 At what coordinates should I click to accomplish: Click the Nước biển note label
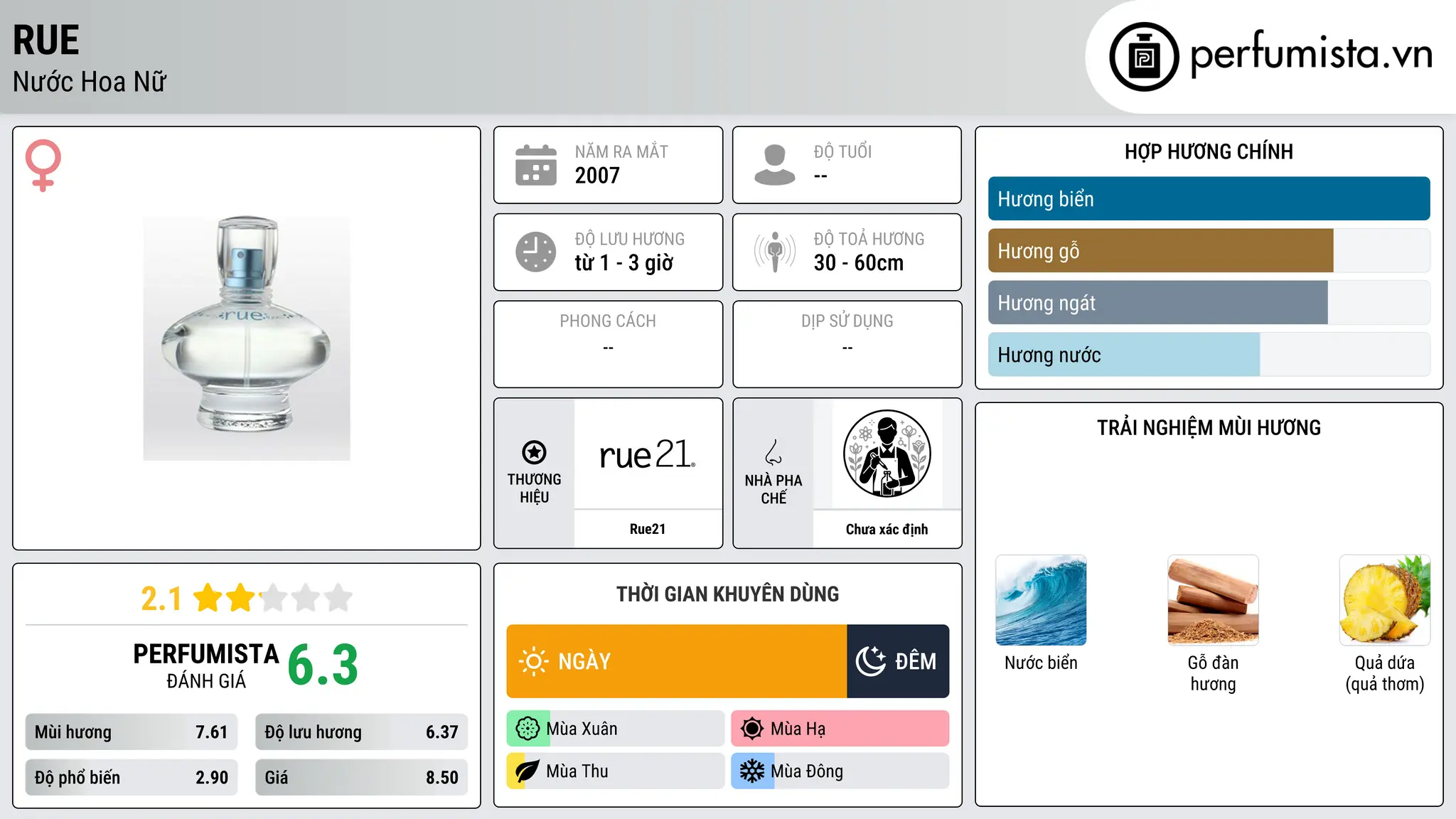(1041, 663)
